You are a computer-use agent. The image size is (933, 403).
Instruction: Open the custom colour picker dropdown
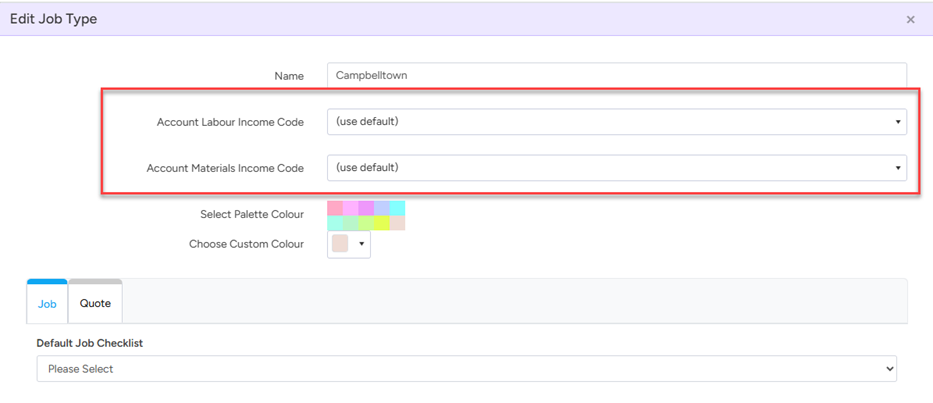[x=361, y=244]
